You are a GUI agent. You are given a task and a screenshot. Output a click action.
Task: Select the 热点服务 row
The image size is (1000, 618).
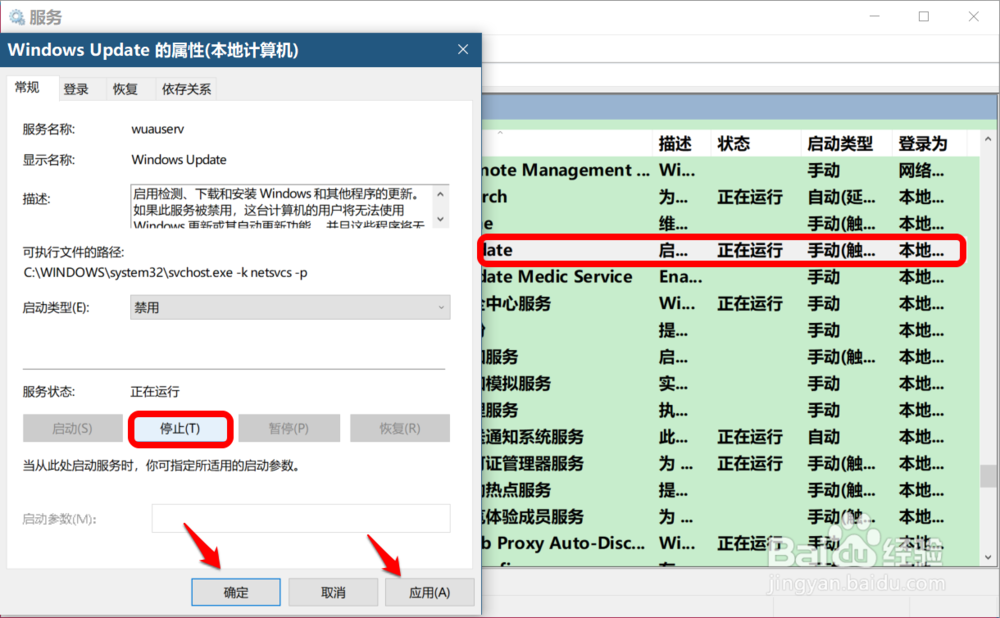730,490
